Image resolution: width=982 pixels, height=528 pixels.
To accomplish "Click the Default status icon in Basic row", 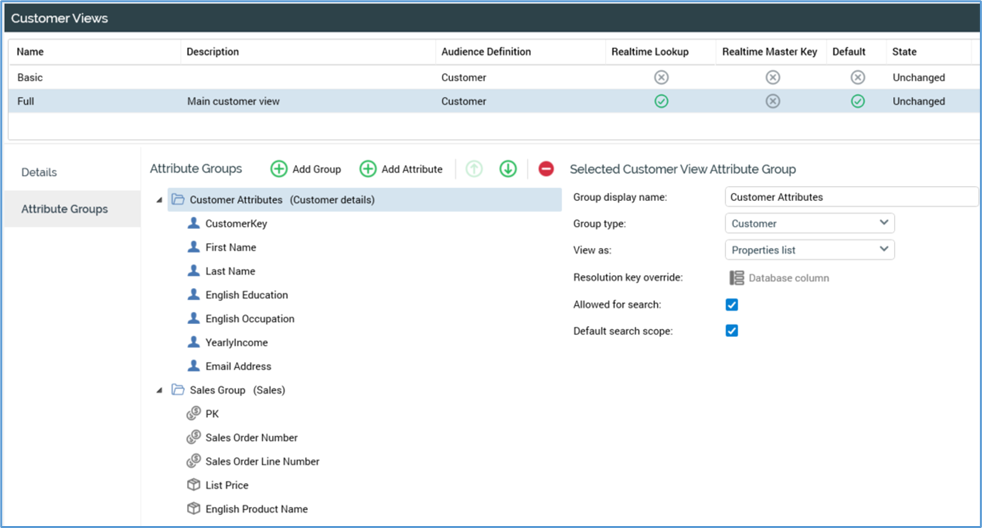I will [x=857, y=77].
